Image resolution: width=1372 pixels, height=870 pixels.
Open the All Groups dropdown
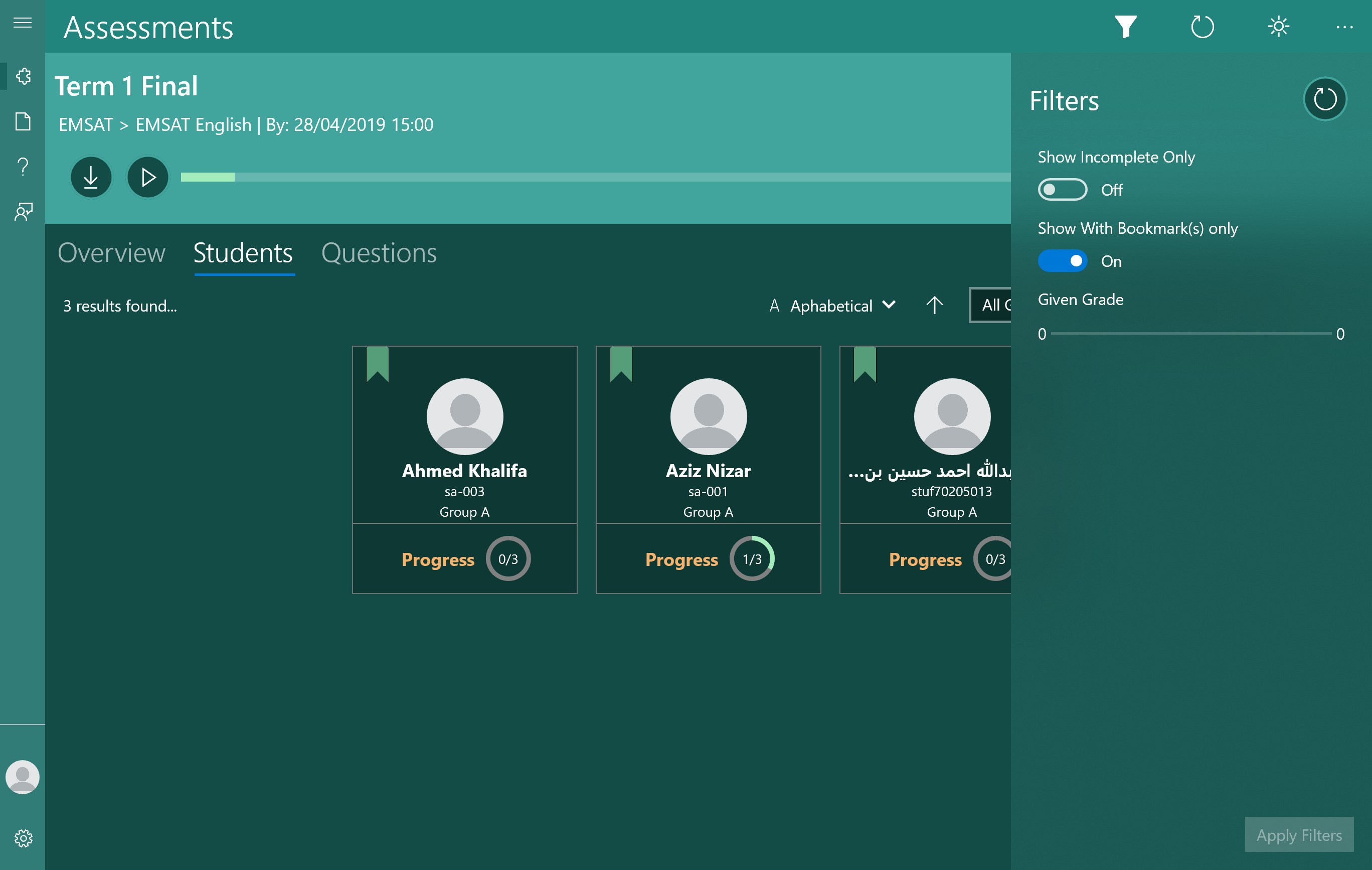(991, 306)
